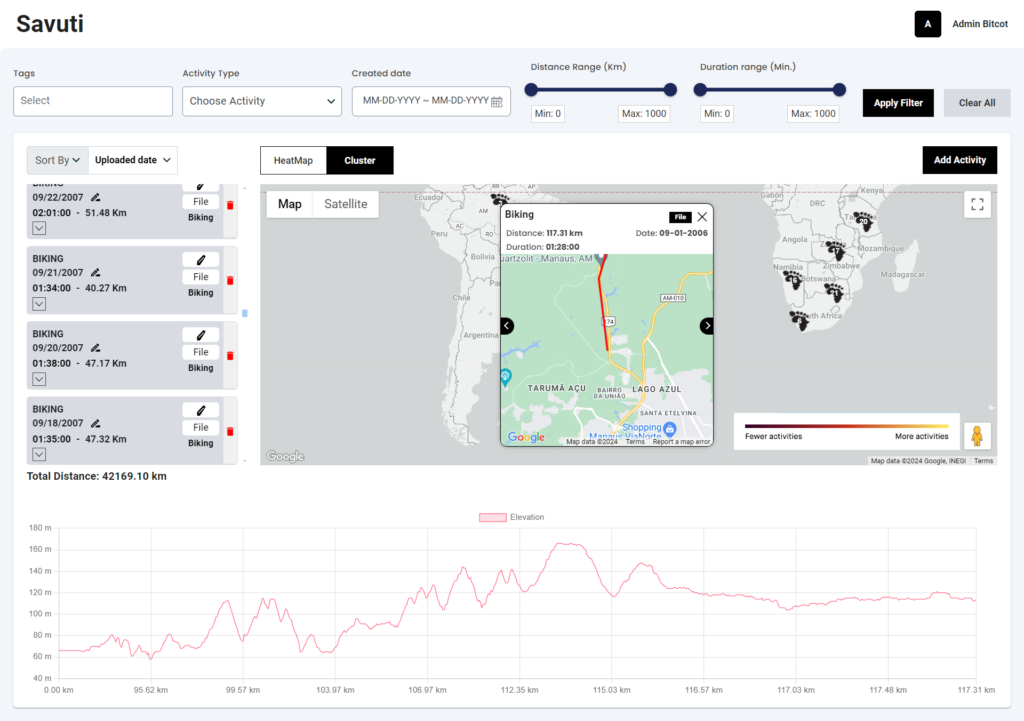1024x721 pixels.
Task: Click footprint cluster marker 20 near Tanzania
Action: (863, 221)
